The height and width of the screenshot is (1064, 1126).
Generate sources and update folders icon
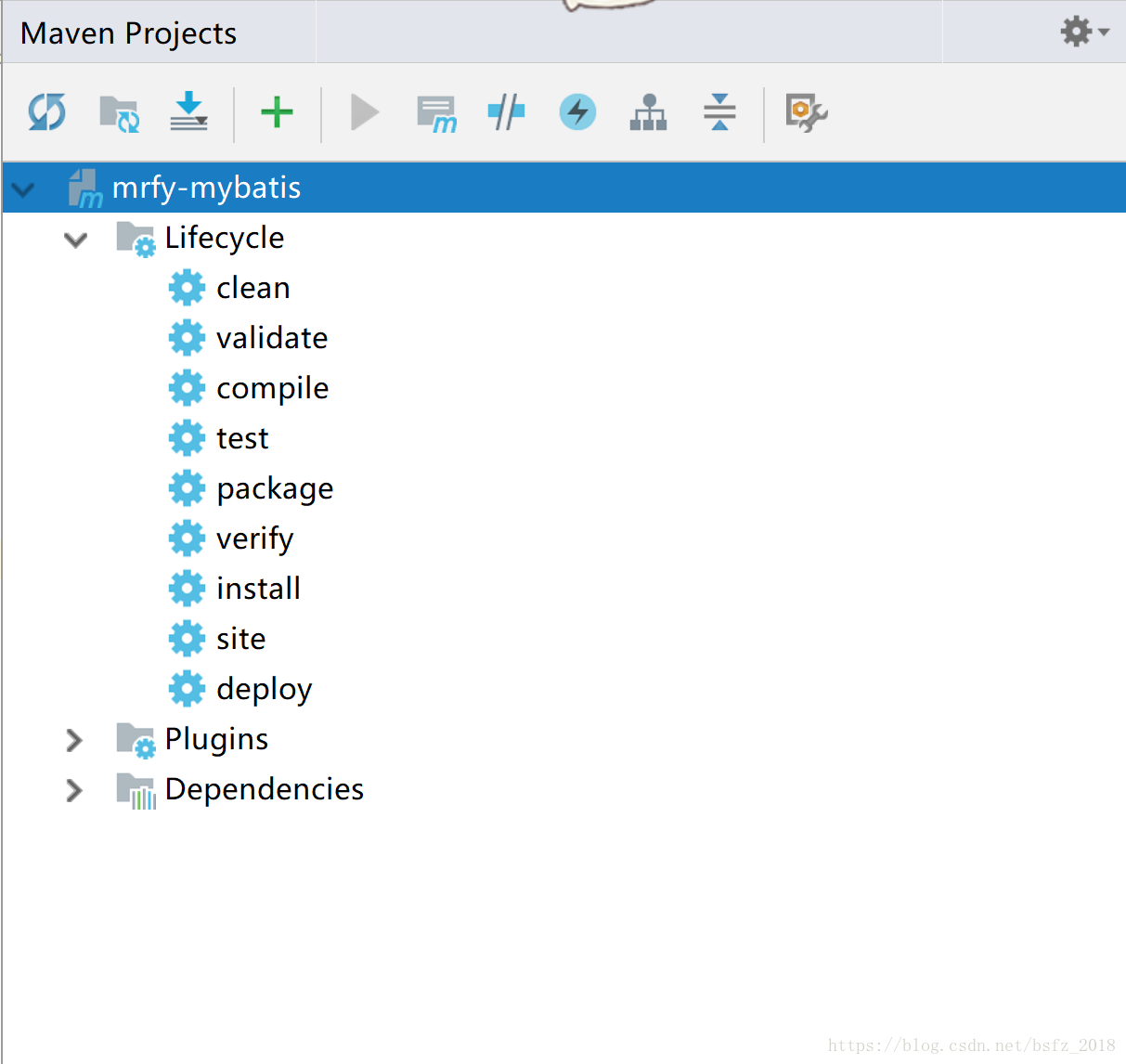coord(120,113)
